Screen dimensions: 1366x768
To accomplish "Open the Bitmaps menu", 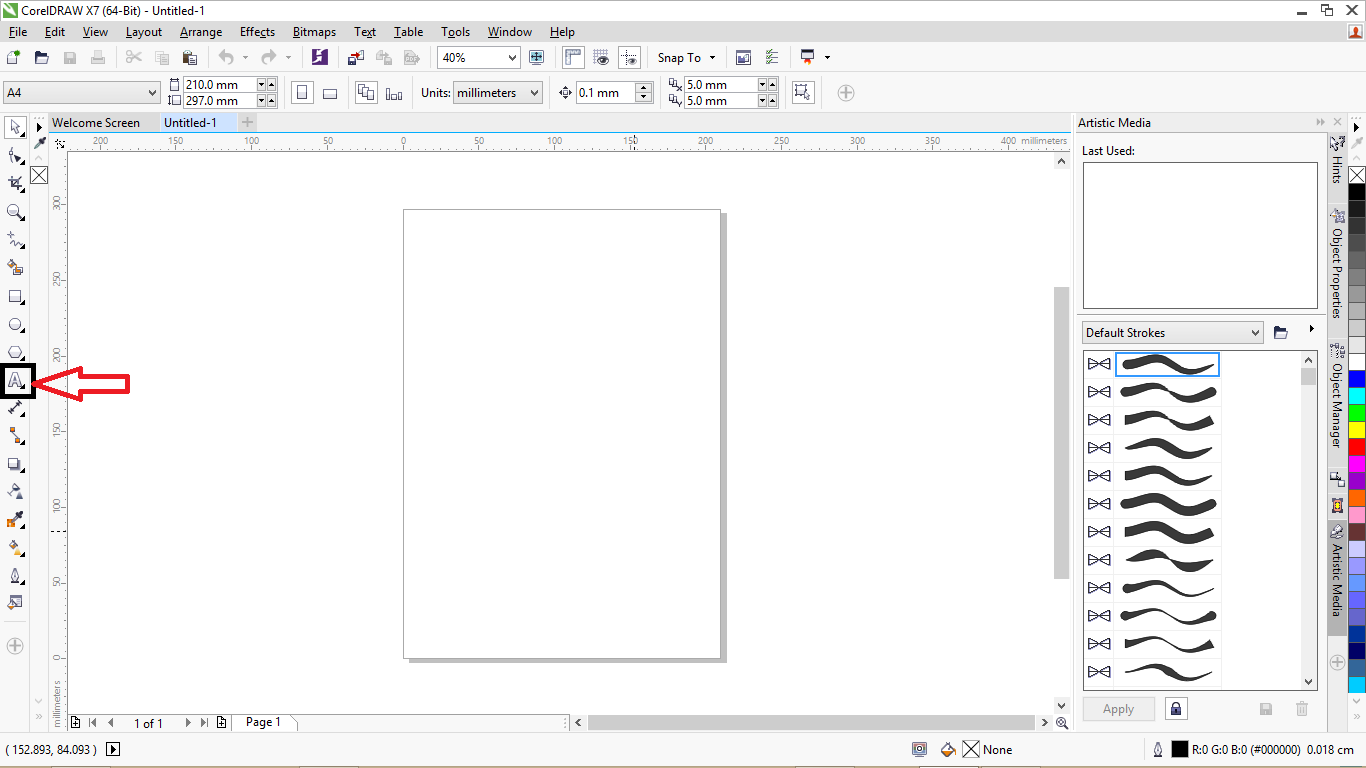I will pyautogui.click(x=314, y=31).
